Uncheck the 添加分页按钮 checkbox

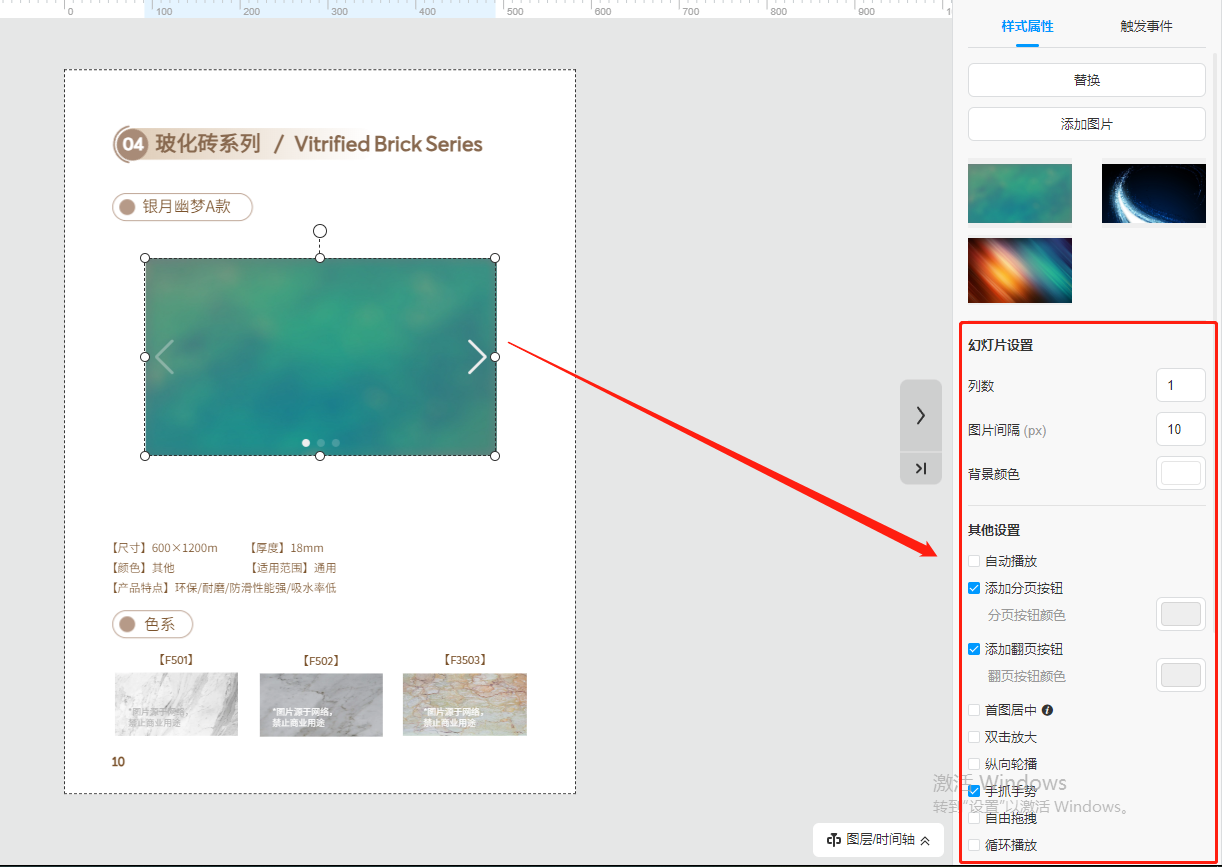(974, 588)
